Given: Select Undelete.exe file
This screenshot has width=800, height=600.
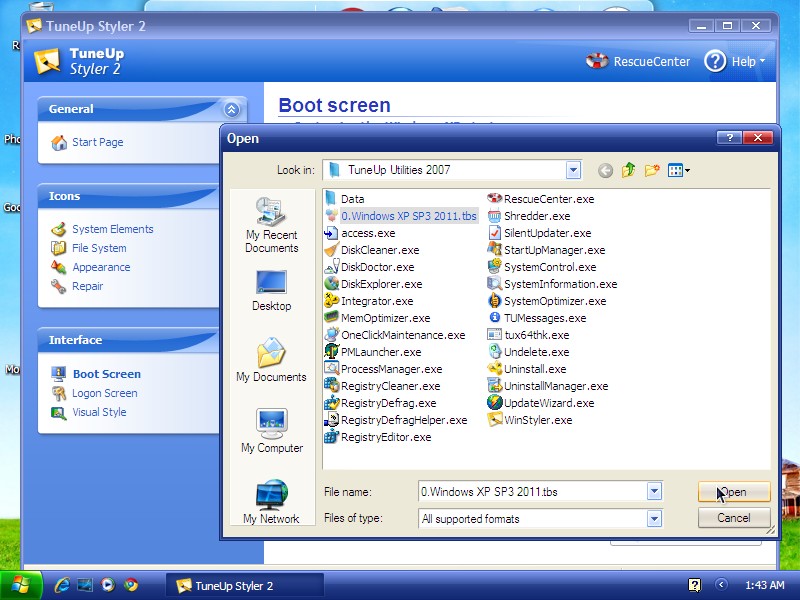Looking at the screenshot, I should [x=529, y=352].
